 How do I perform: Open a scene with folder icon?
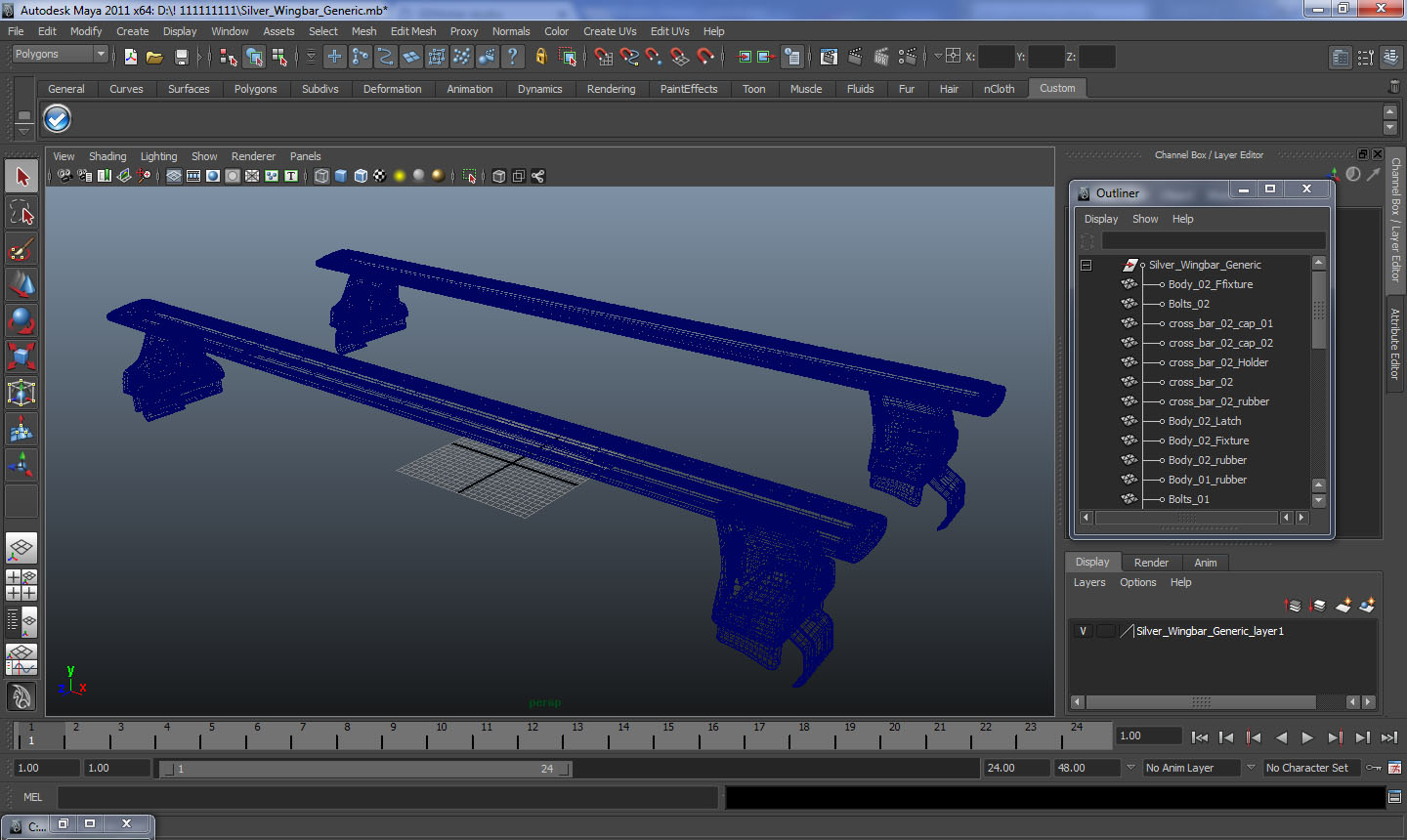pos(154,57)
